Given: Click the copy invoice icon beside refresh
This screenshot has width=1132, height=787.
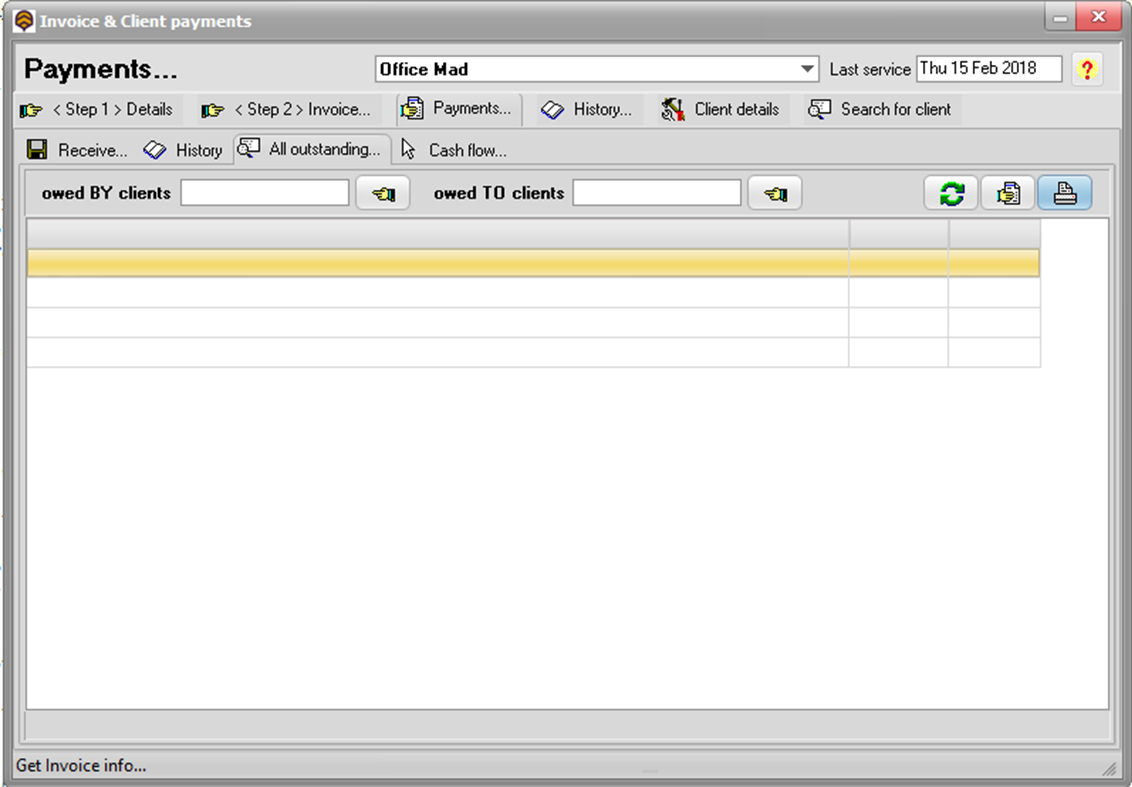Looking at the screenshot, I should pyautogui.click(x=1007, y=192).
